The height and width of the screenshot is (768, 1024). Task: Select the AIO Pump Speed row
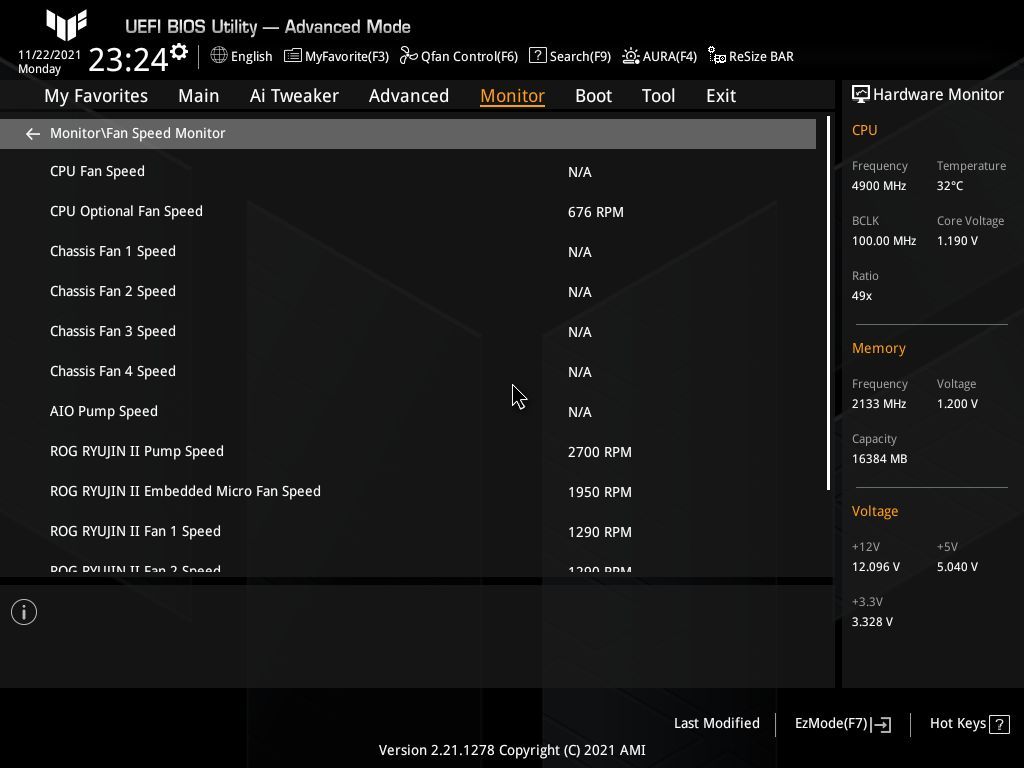pyautogui.click(x=408, y=411)
